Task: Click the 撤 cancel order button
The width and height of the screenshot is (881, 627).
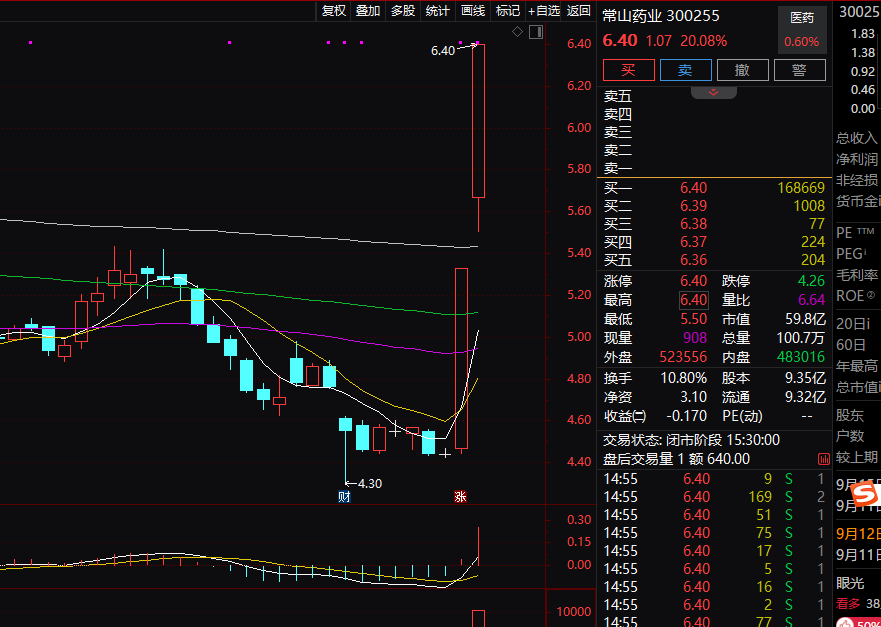Action: [x=743, y=70]
